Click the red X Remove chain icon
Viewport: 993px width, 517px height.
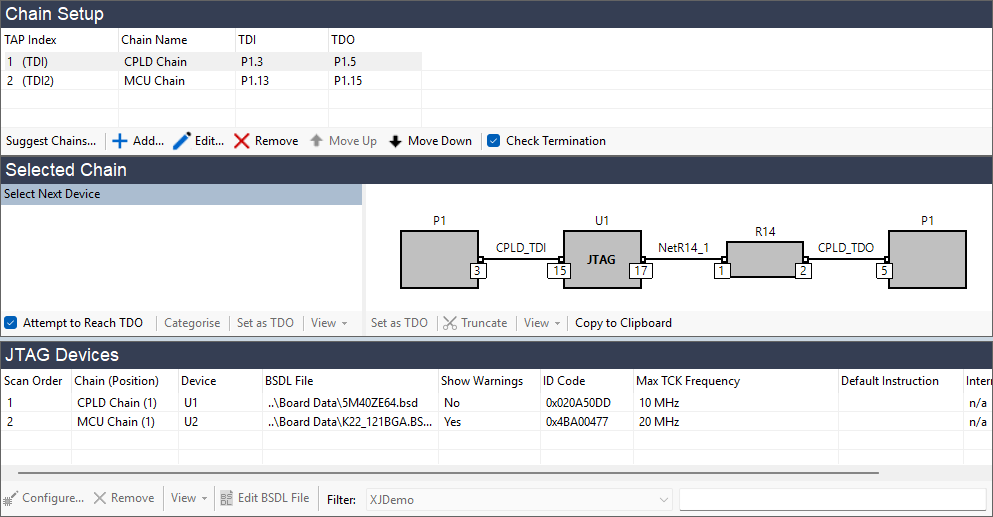click(x=242, y=141)
